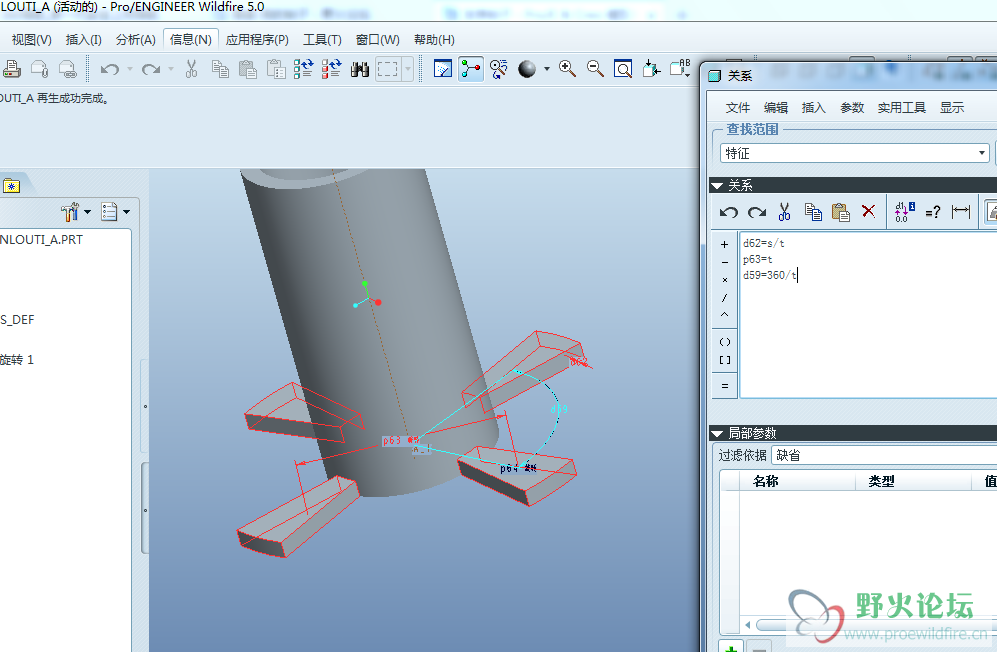Open the model tree Settings dropdown arrow
The image size is (997, 652).
pyautogui.click(x=87, y=212)
